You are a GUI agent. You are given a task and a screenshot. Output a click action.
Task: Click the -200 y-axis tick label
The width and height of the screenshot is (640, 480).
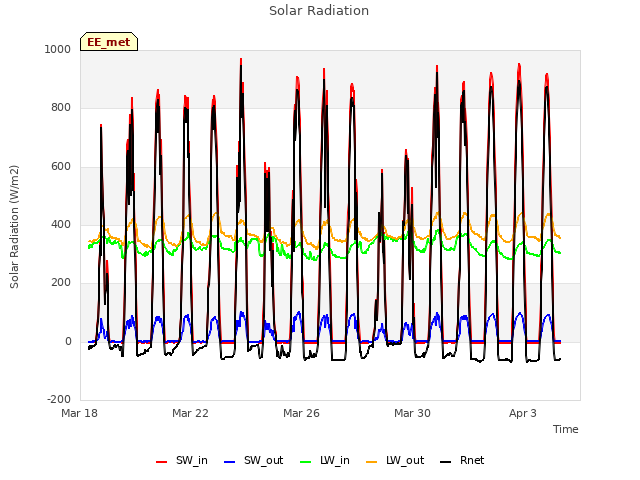pos(59,399)
